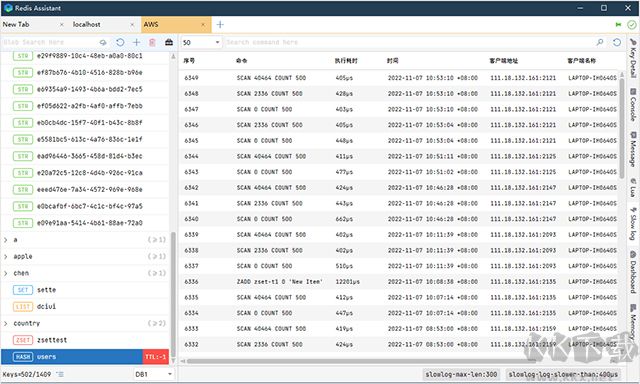Open the DB1 database dropdown
The image size is (640, 384).
pyautogui.click(x=154, y=374)
